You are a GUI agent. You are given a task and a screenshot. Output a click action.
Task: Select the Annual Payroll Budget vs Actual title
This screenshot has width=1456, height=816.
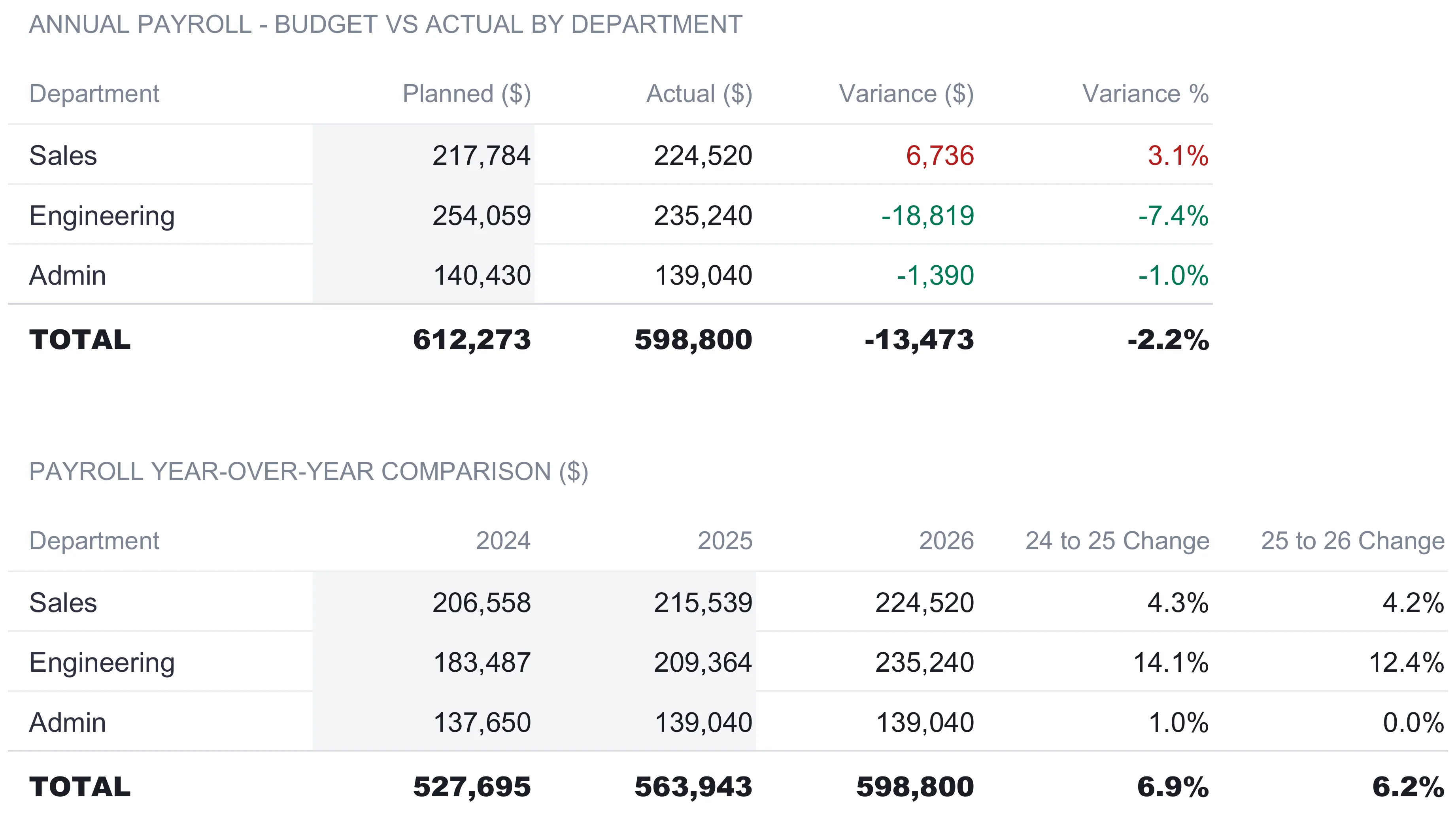pos(385,24)
